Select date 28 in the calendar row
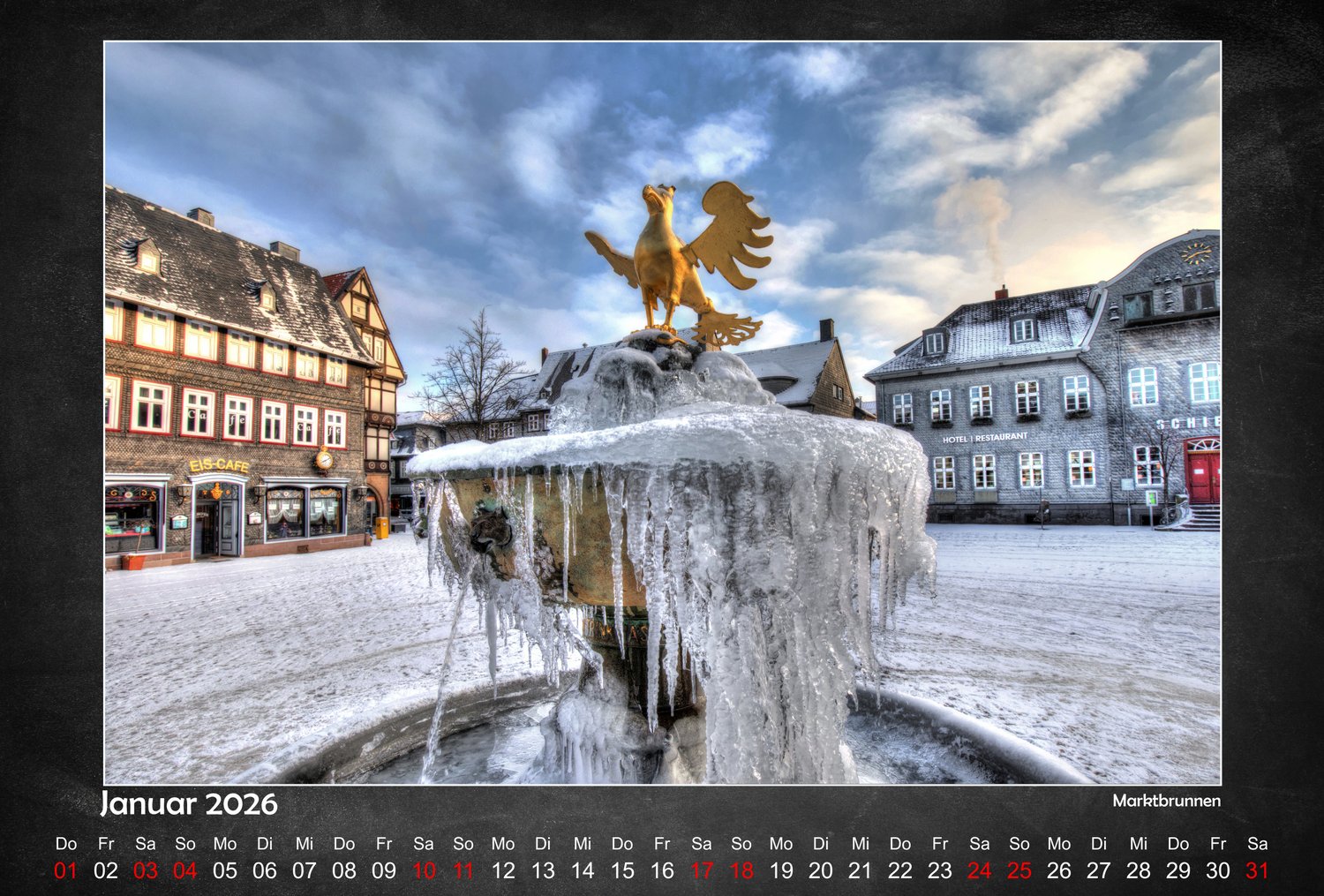The width and height of the screenshot is (1324, 896). click(1139, 870)
